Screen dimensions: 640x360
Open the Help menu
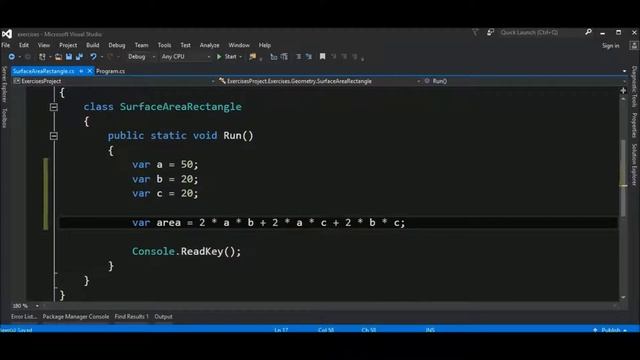tap(264, 45)
